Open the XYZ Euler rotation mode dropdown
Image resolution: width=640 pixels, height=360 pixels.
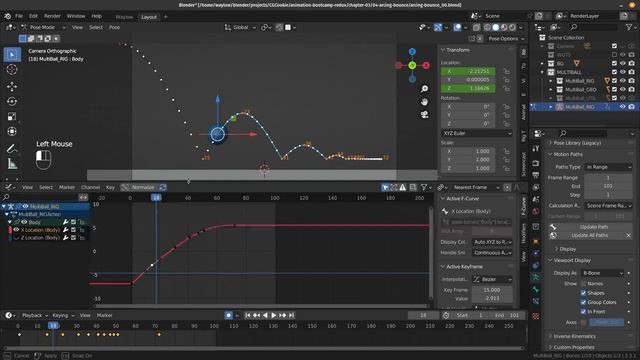[476, 133]
